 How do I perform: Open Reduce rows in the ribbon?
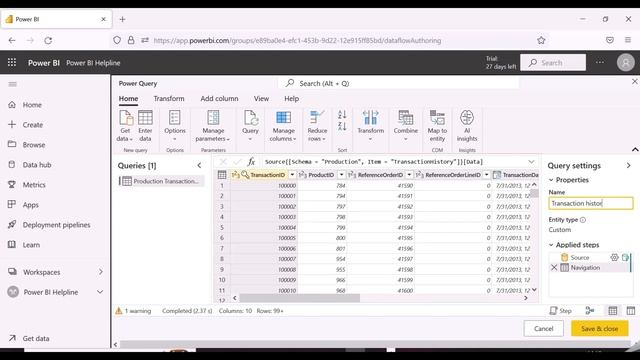click(x=317, y=126)
